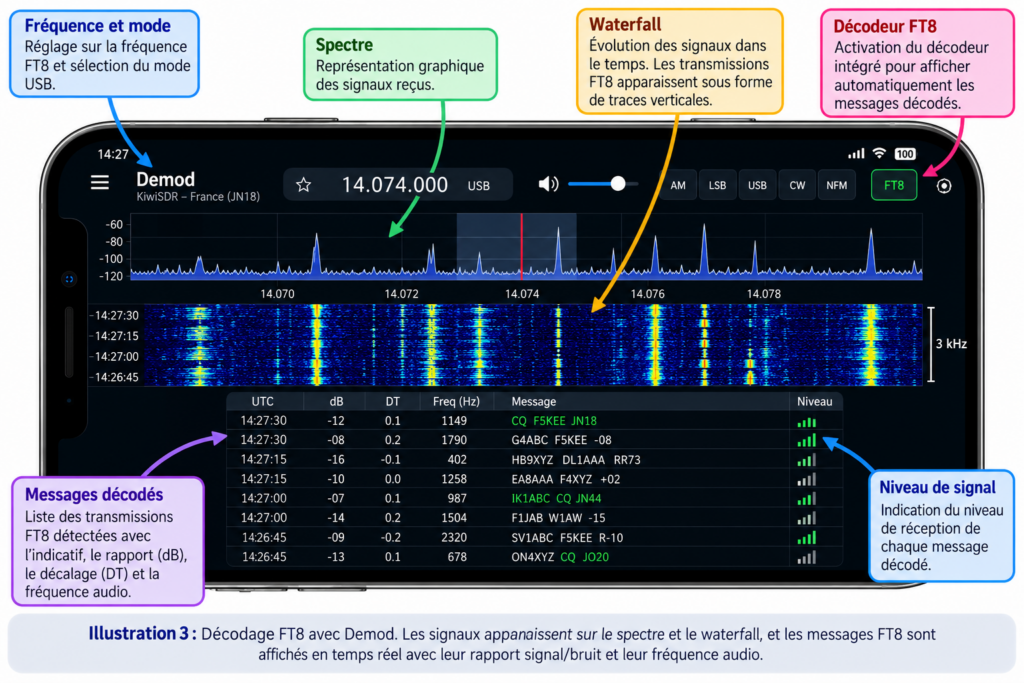Click the Message column header
1024x683 pixels.
[x=534, y=402]
